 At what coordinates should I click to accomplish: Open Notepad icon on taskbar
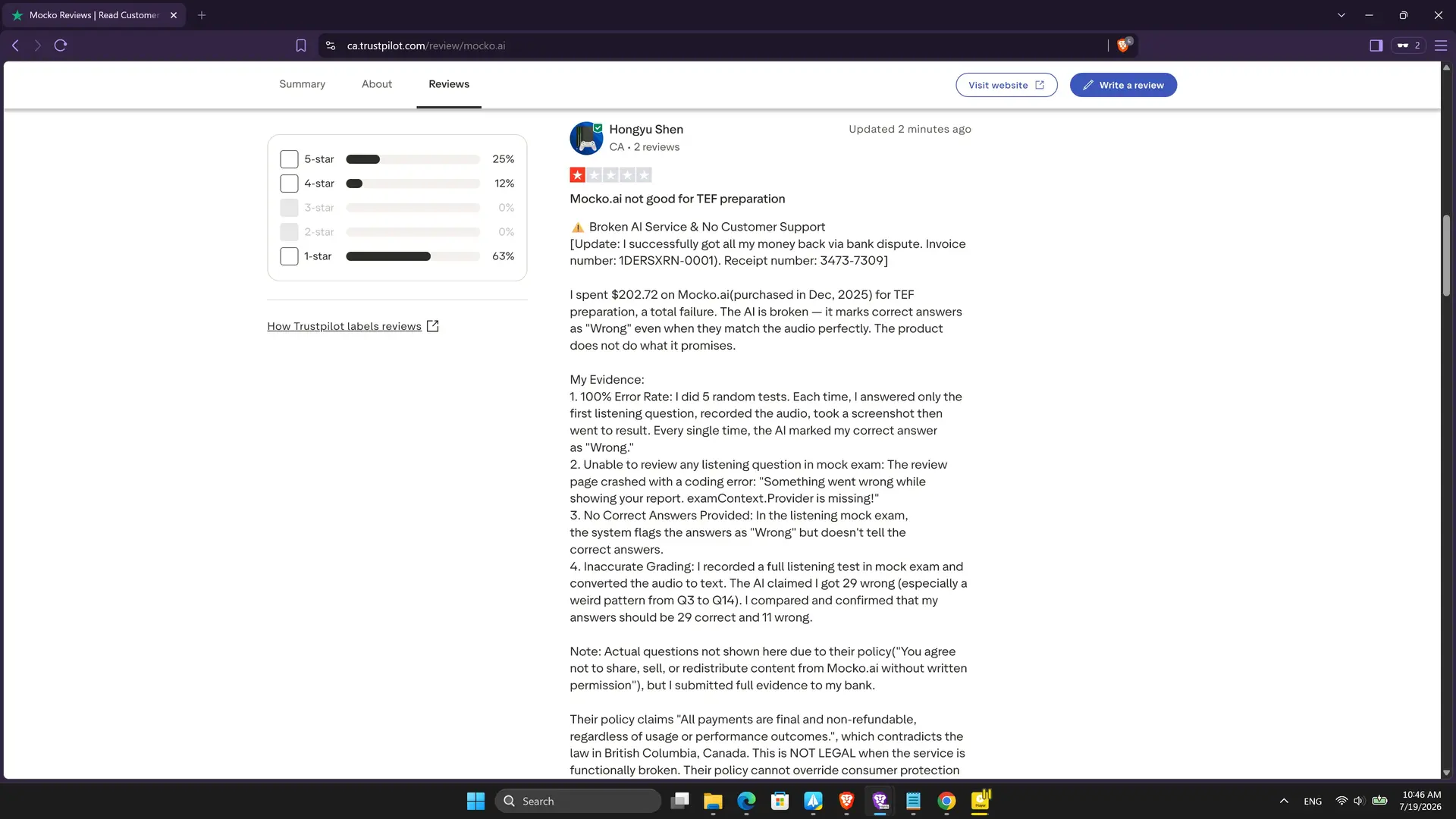(x=913, y=801)
